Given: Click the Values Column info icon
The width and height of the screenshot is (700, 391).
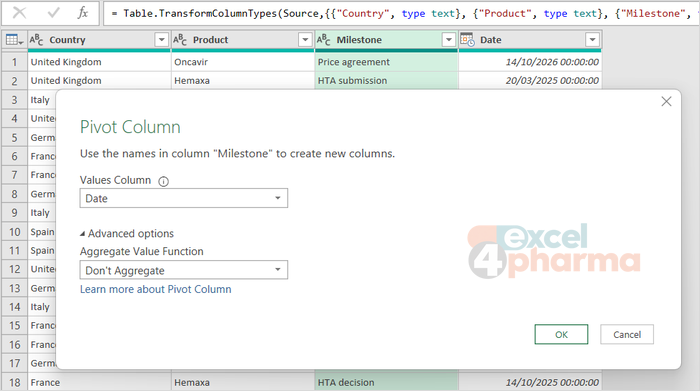Looking at the screenshot, I should point(164,181).
